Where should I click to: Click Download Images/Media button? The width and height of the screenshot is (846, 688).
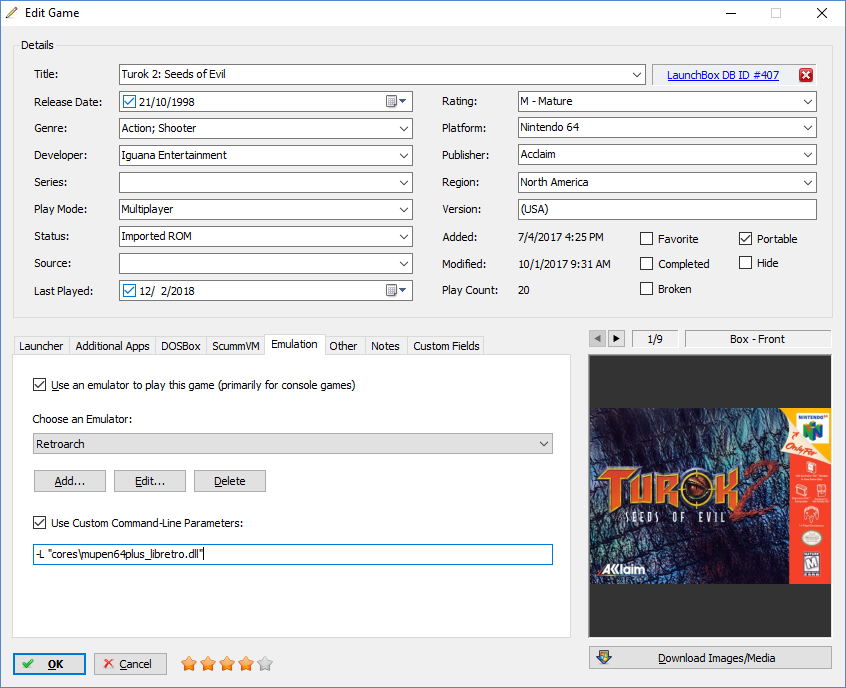(710, 658)
